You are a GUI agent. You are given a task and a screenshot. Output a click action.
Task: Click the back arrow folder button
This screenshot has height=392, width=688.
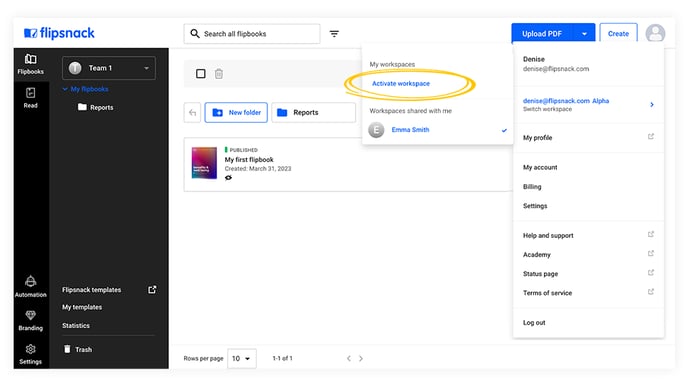(192, 113)
